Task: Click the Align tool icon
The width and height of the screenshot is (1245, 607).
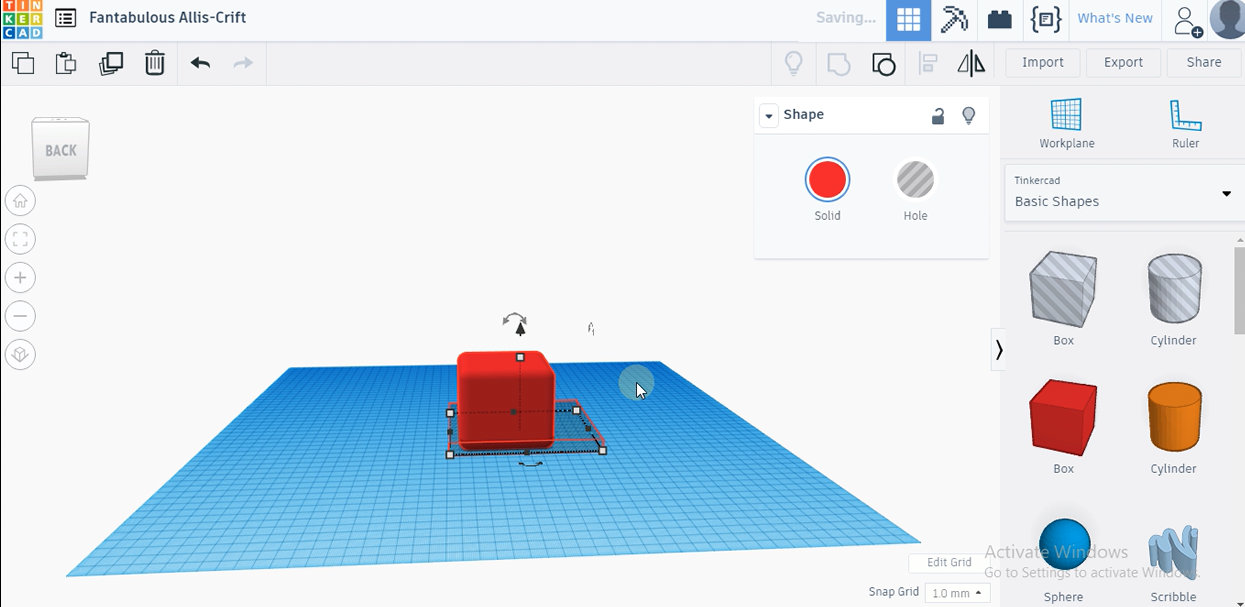Action: point(928,64)
